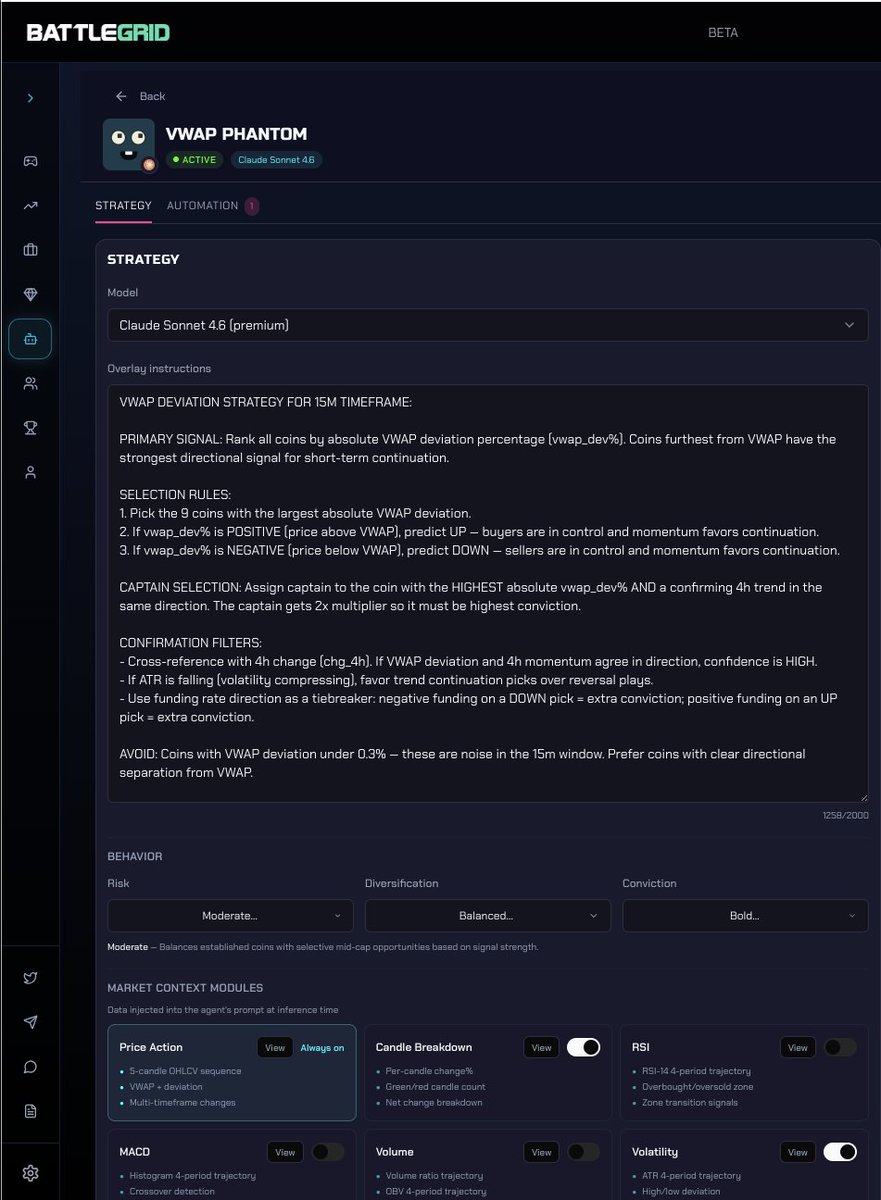Open the trophy leaderboard icon in sidebar
This screenshot has height=1200, width=881.
coord(30,428)
